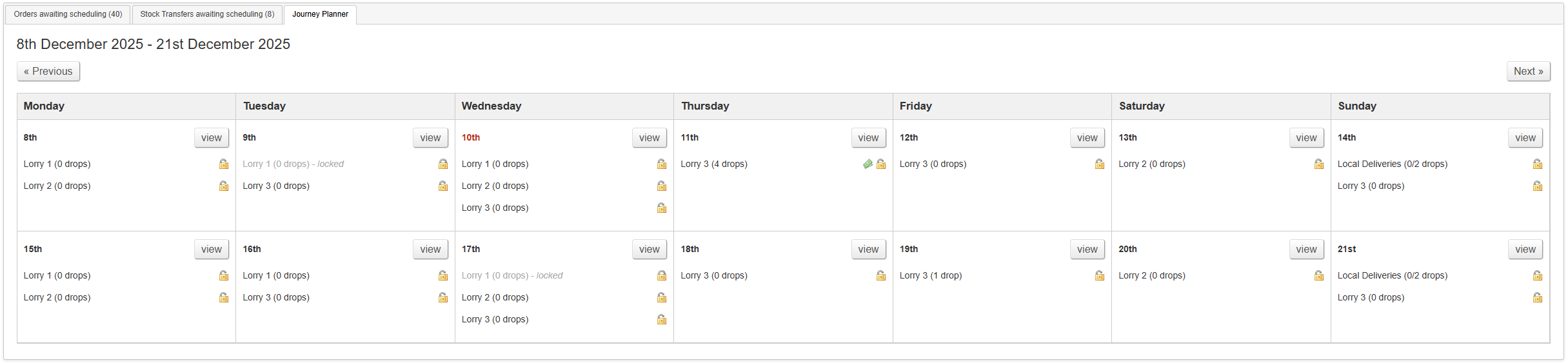This screenshot has width=1568, height=363.
Task: Click the green money icon on 11th
Action: pyautogui.click(x=868, y=164)
